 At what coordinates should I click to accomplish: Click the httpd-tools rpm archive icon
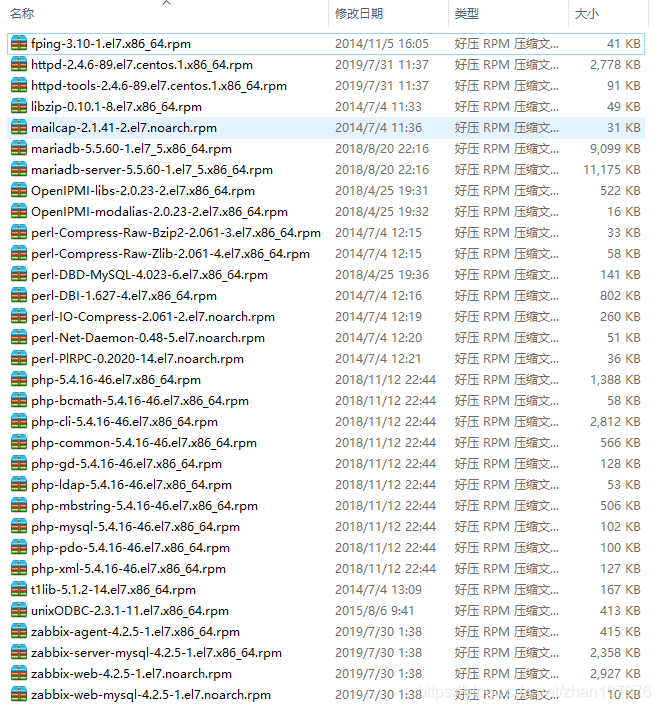coord(19,86)
